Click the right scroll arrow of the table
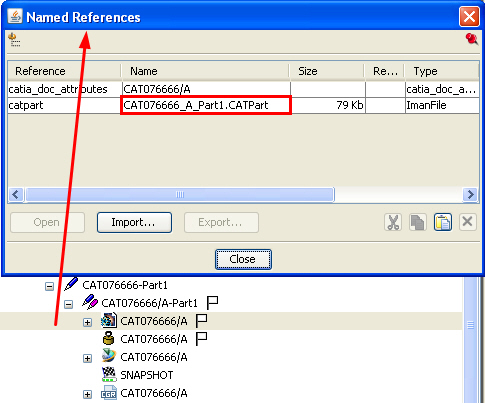Viewport: 485px width, 403px height. [470, 194]
